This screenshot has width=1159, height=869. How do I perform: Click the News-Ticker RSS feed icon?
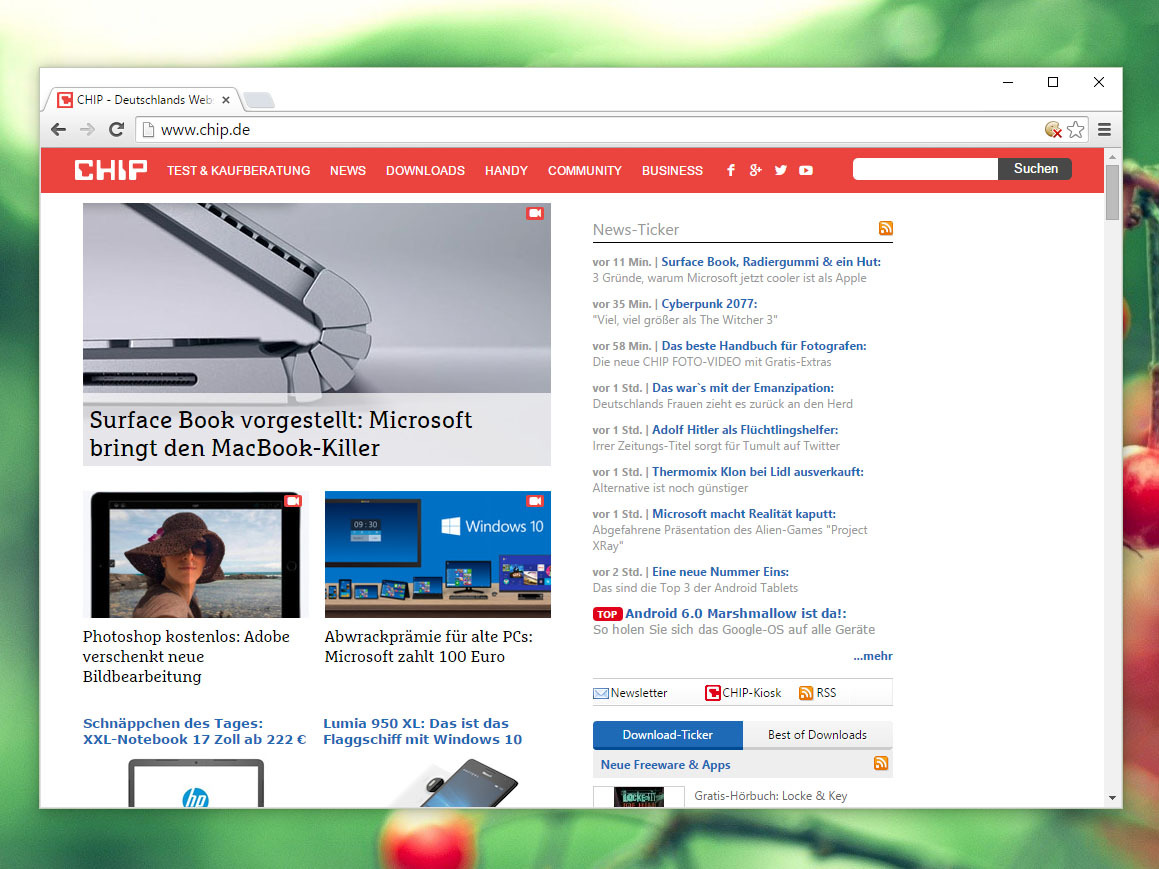886,228
